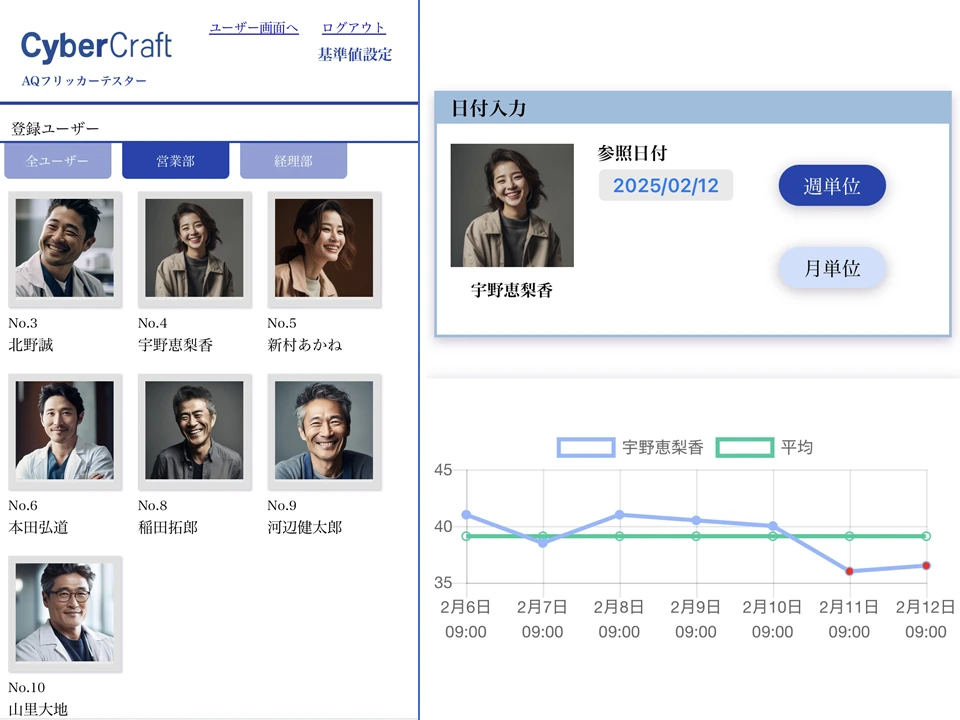The image size is (960, 720).
Task: Open the ユーザー画面へ link
Action: coord(253,28)
